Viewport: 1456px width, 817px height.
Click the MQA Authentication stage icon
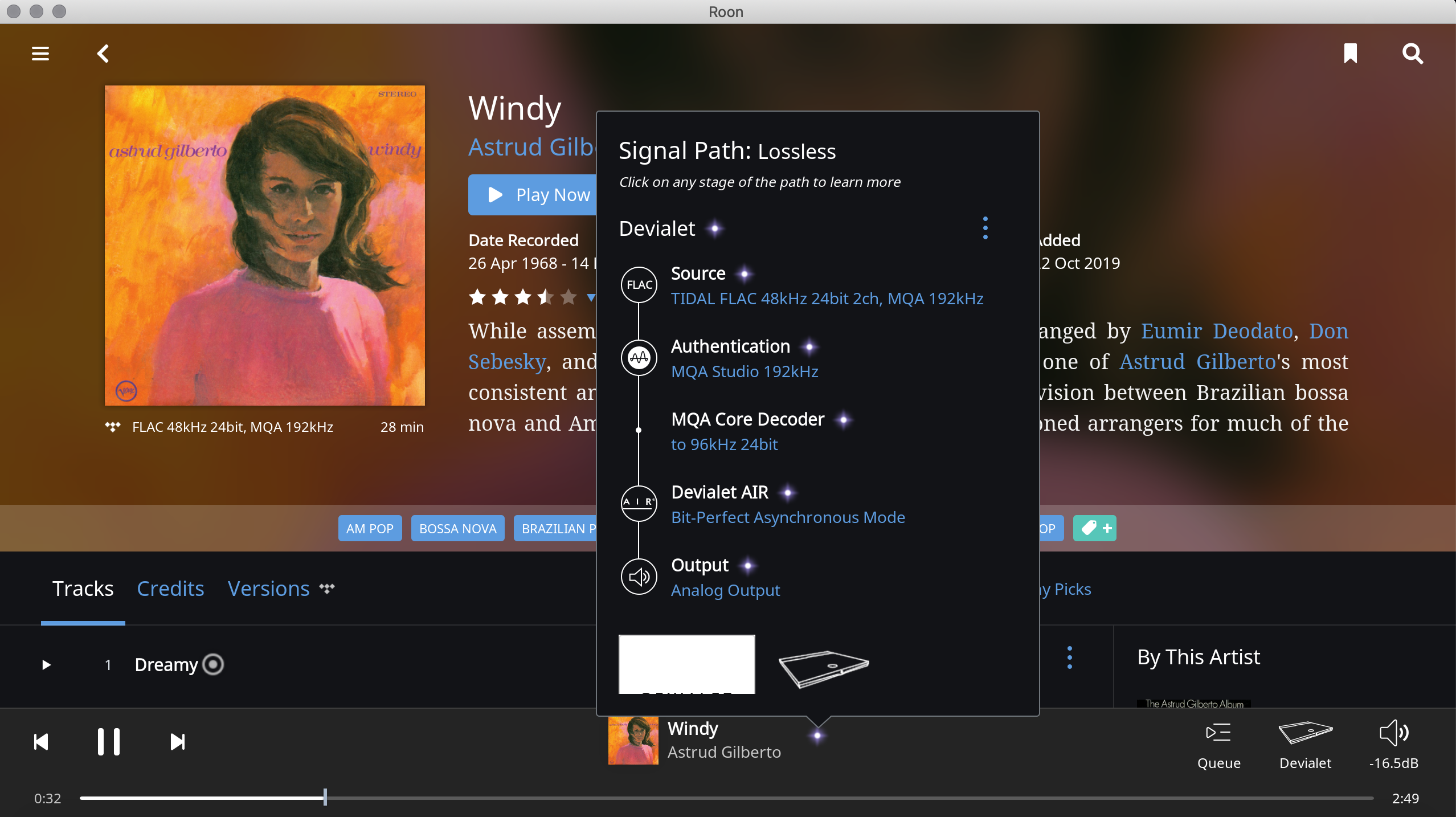tap(639, 358)
